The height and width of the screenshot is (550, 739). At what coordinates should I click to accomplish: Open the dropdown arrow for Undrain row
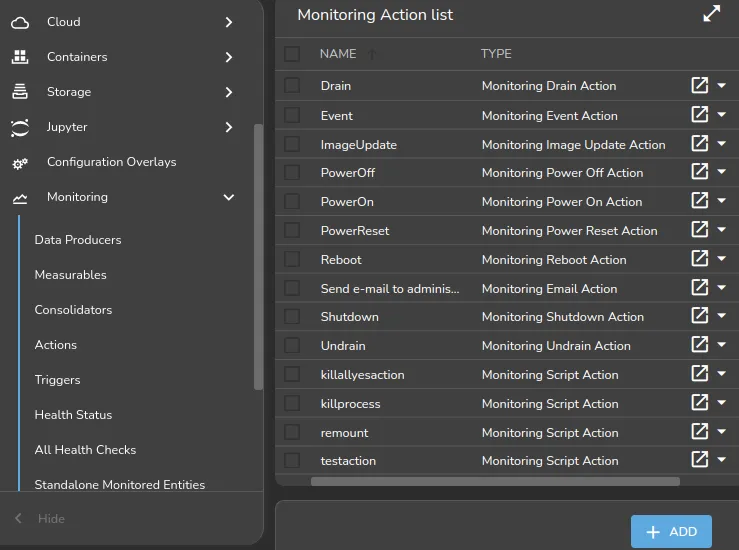click(x=722, y=345)
